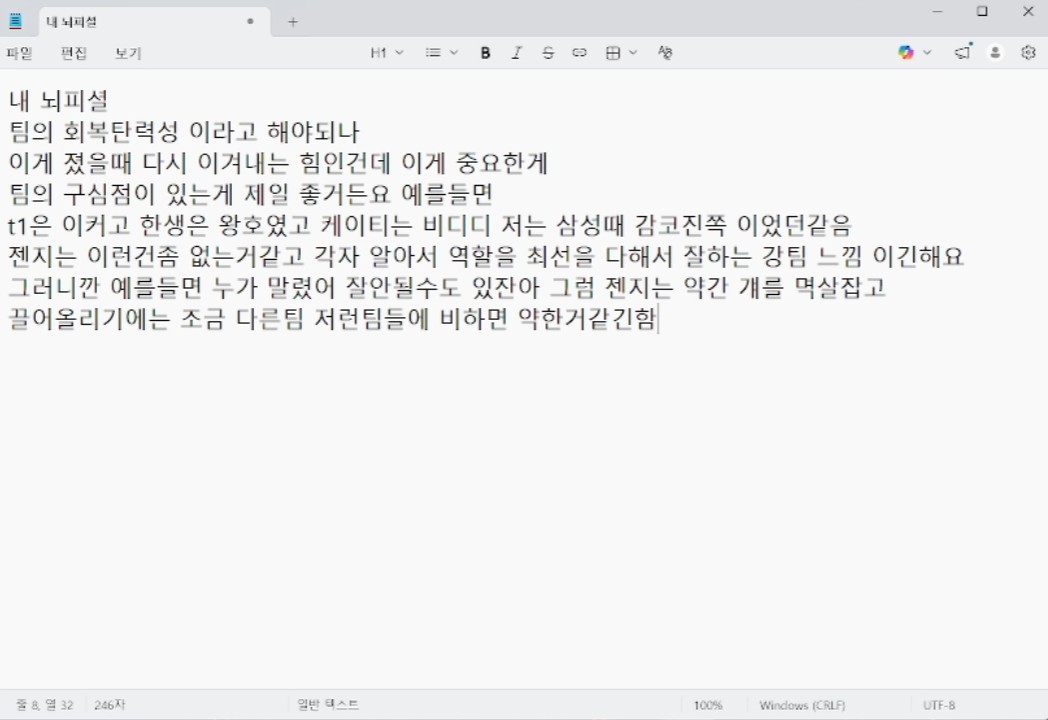This screenshot has width=1048, height=720.
Task: Open the account profile icon
Action: [995, 53]
